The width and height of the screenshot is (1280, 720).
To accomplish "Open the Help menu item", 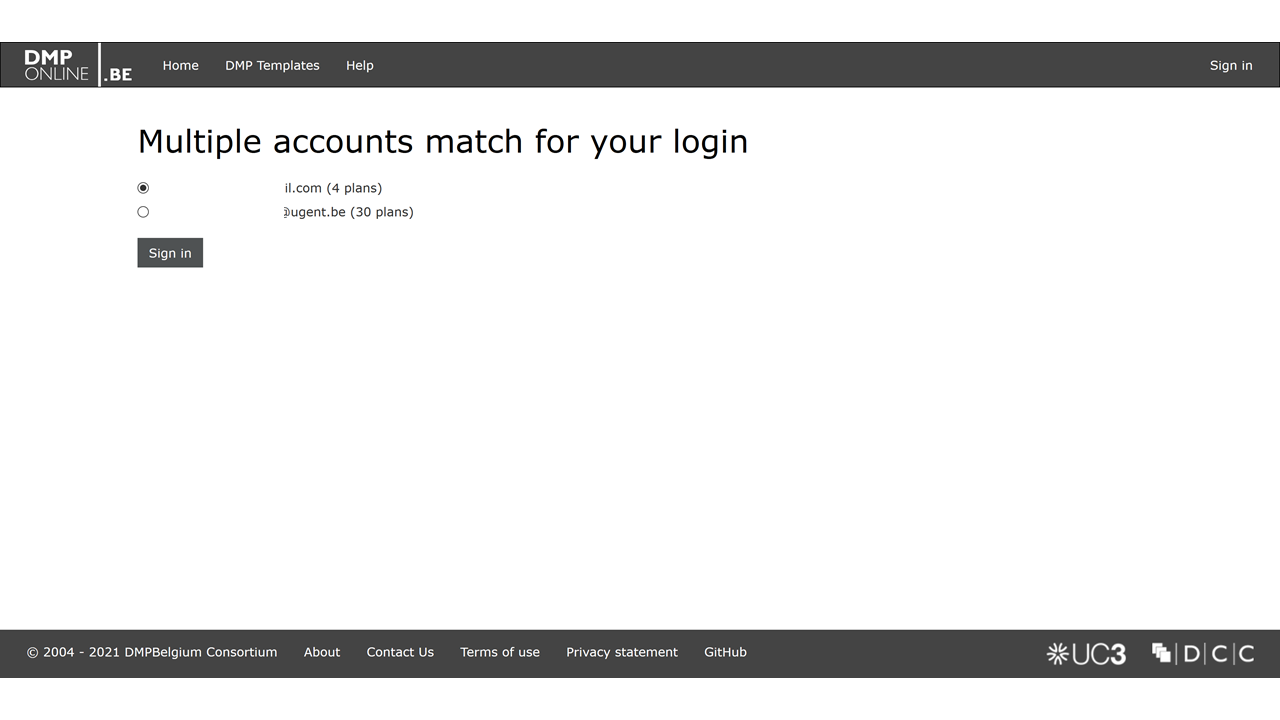I will (360, 66).
